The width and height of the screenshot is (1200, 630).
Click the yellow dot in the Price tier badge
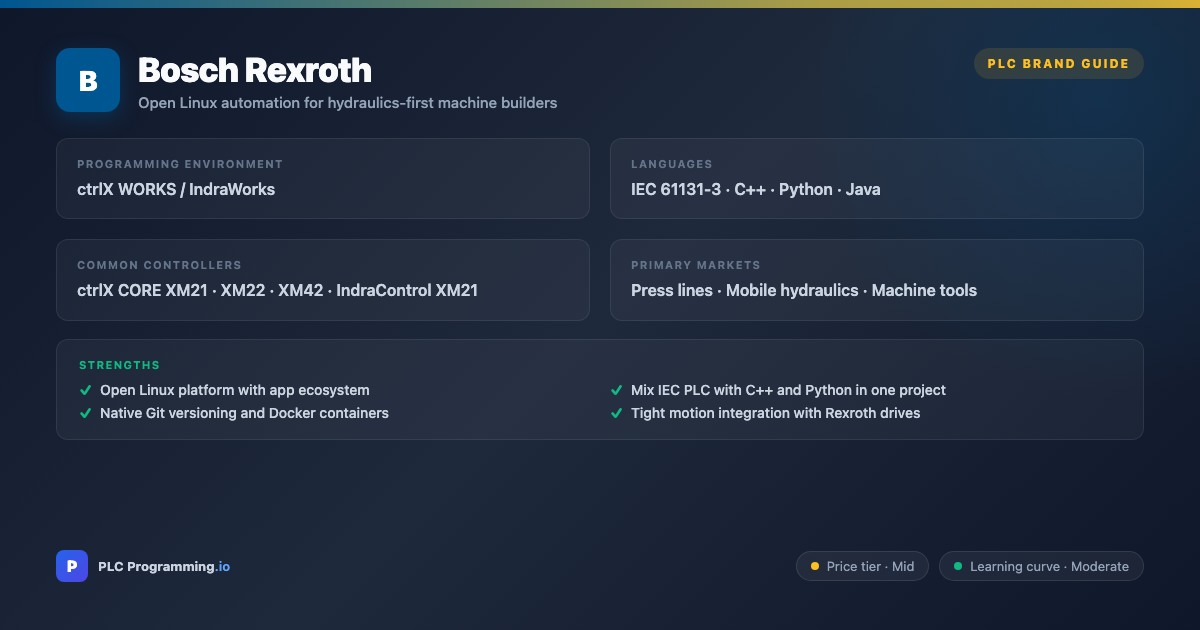click(815, 566)
